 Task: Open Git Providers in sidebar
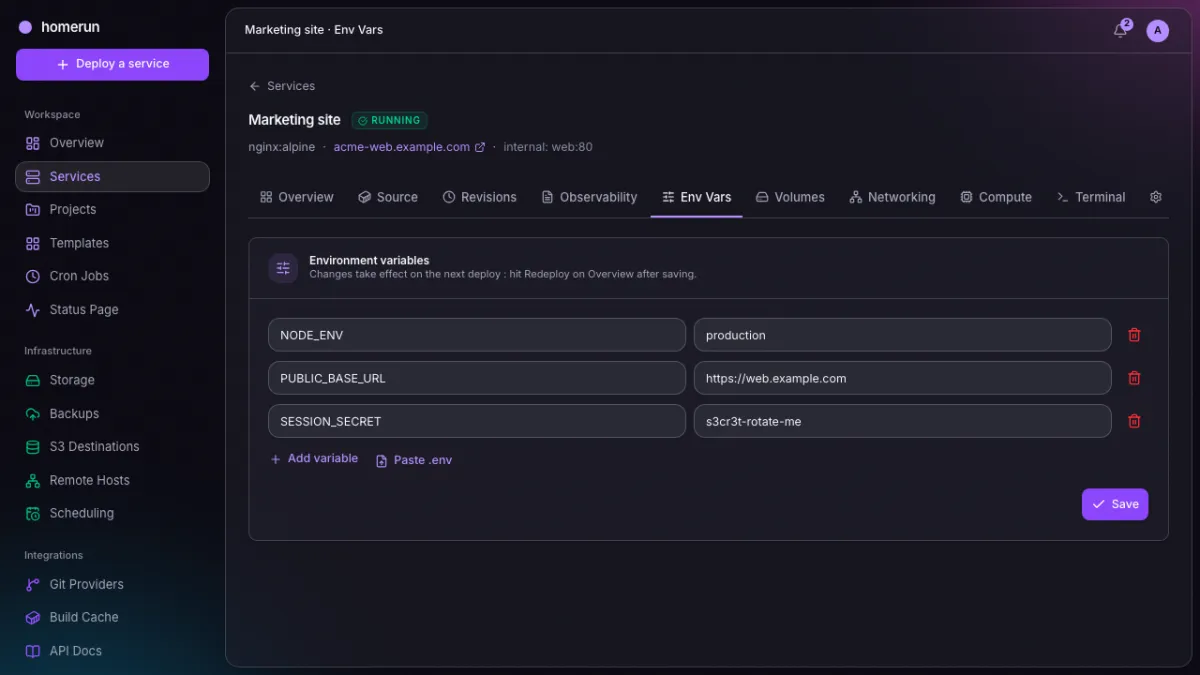(x=112, y=584)
